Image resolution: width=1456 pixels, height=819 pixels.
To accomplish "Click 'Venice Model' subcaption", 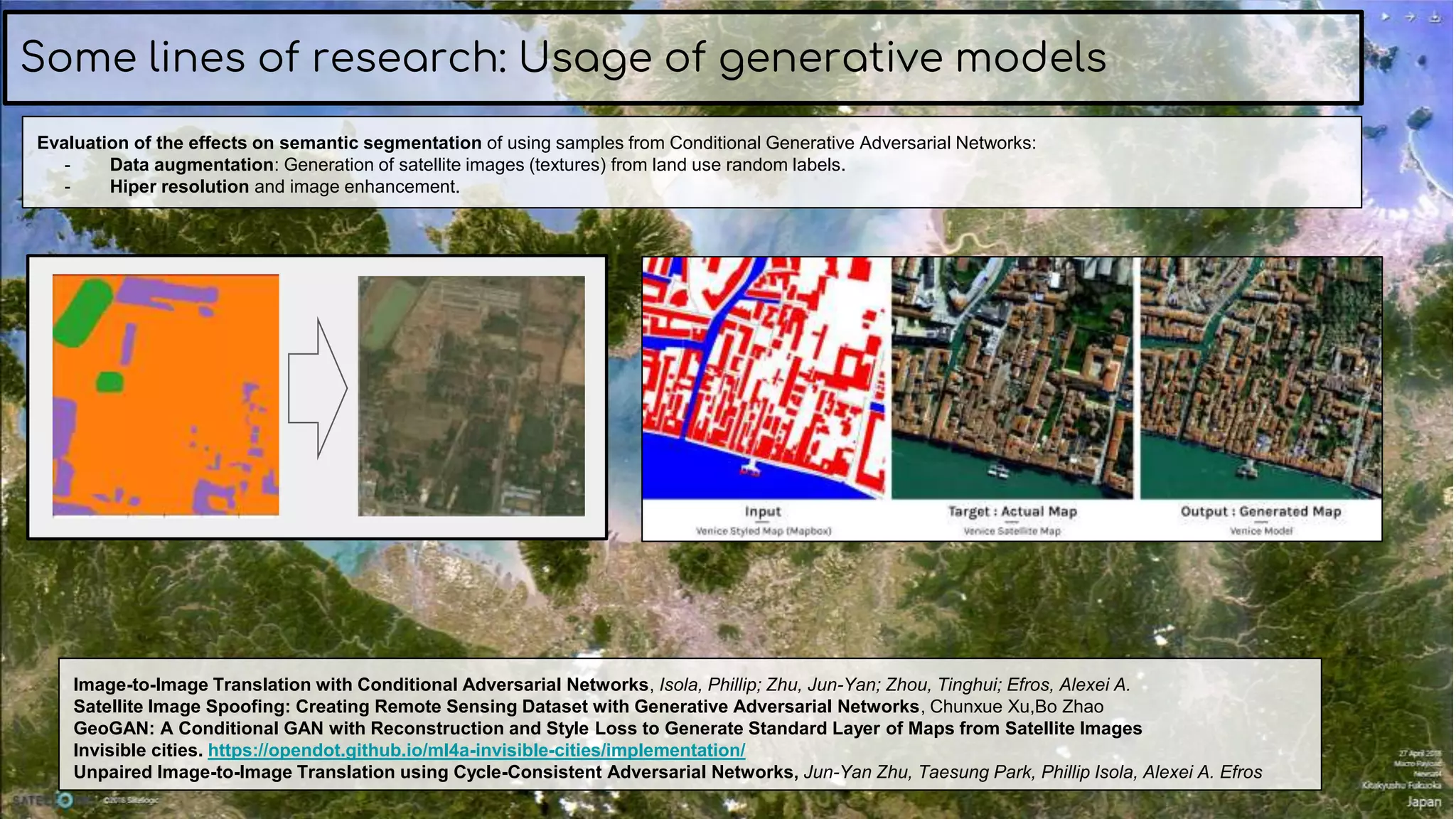I will pyautogui.click(x=1261, y=531).
